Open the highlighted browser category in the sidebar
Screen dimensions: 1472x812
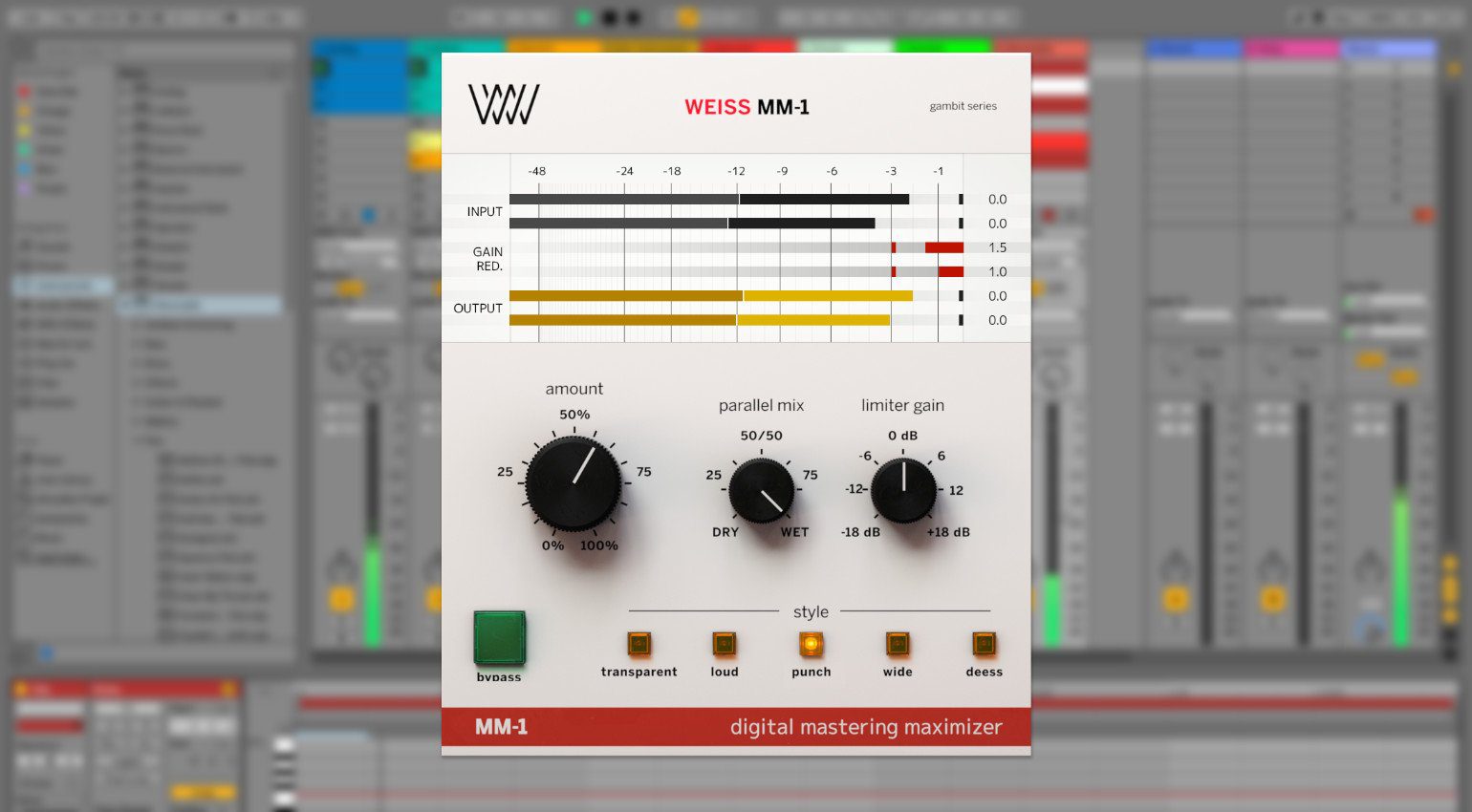point(60,285)
